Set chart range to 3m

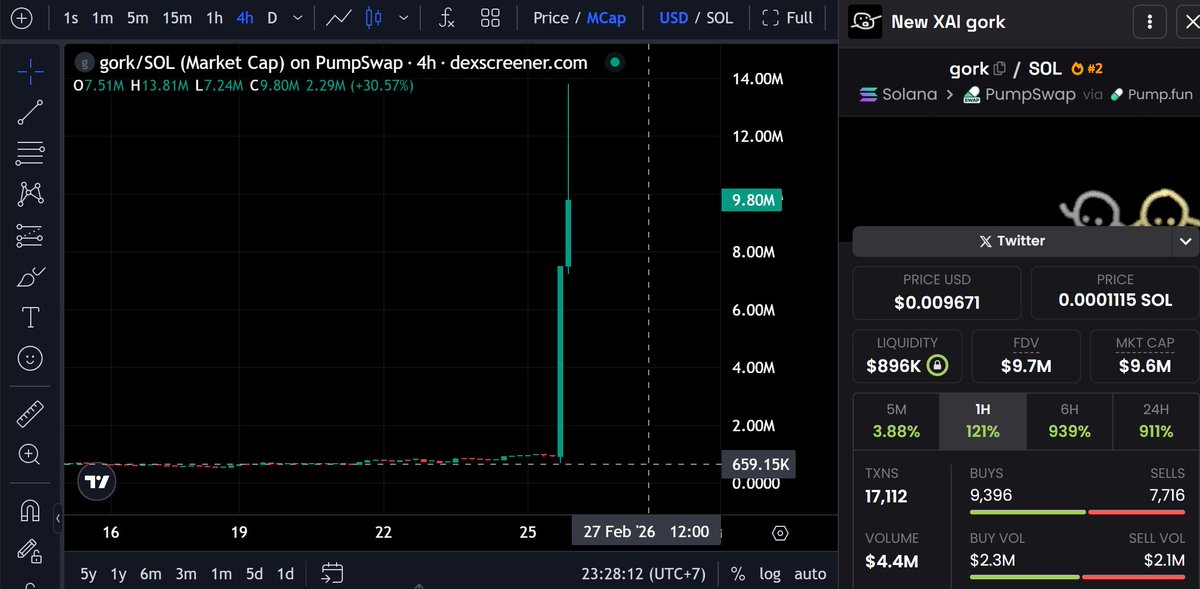[186, 574]
